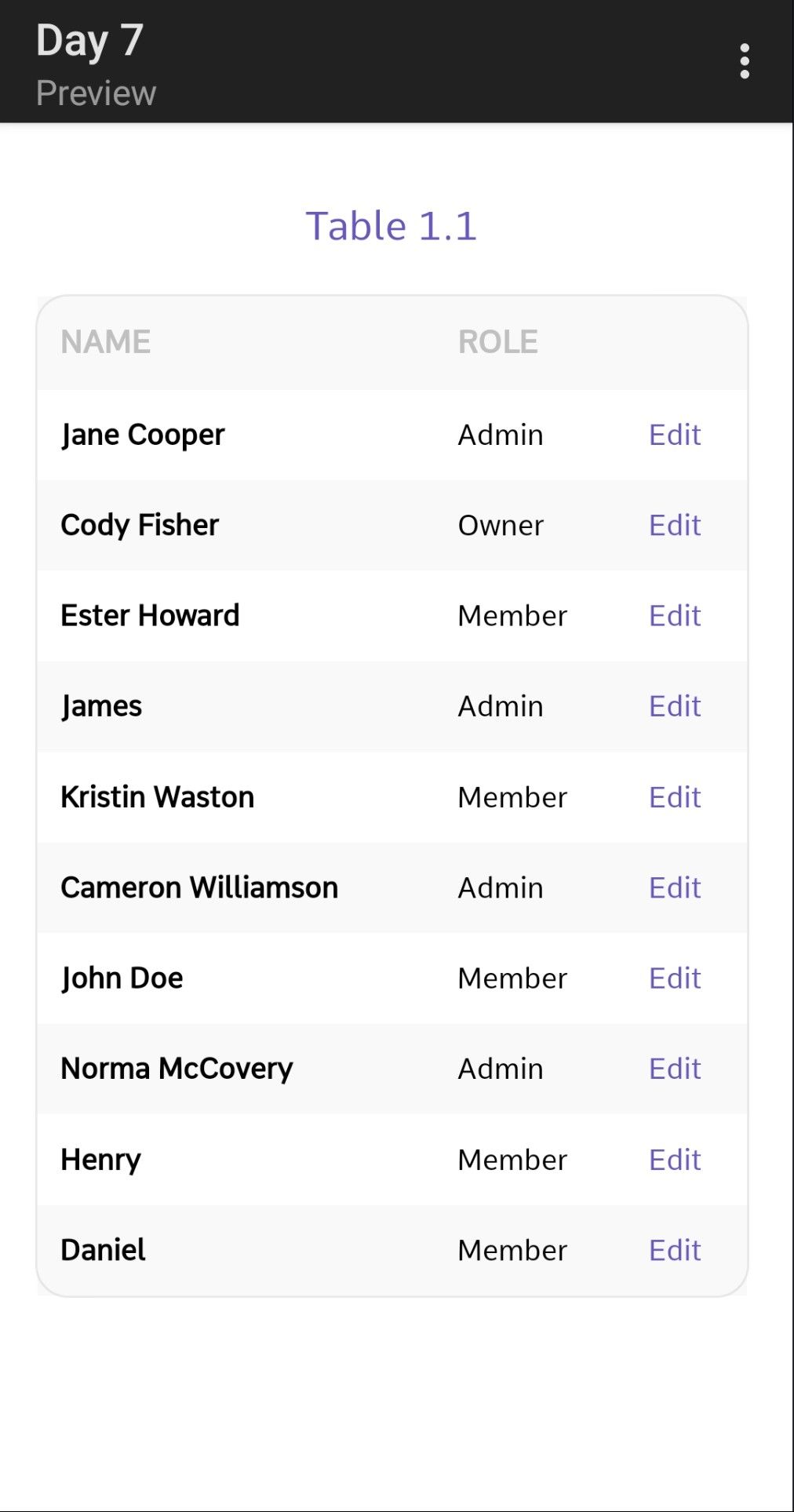Click Edit in Henry's row

click(675, 1160)
